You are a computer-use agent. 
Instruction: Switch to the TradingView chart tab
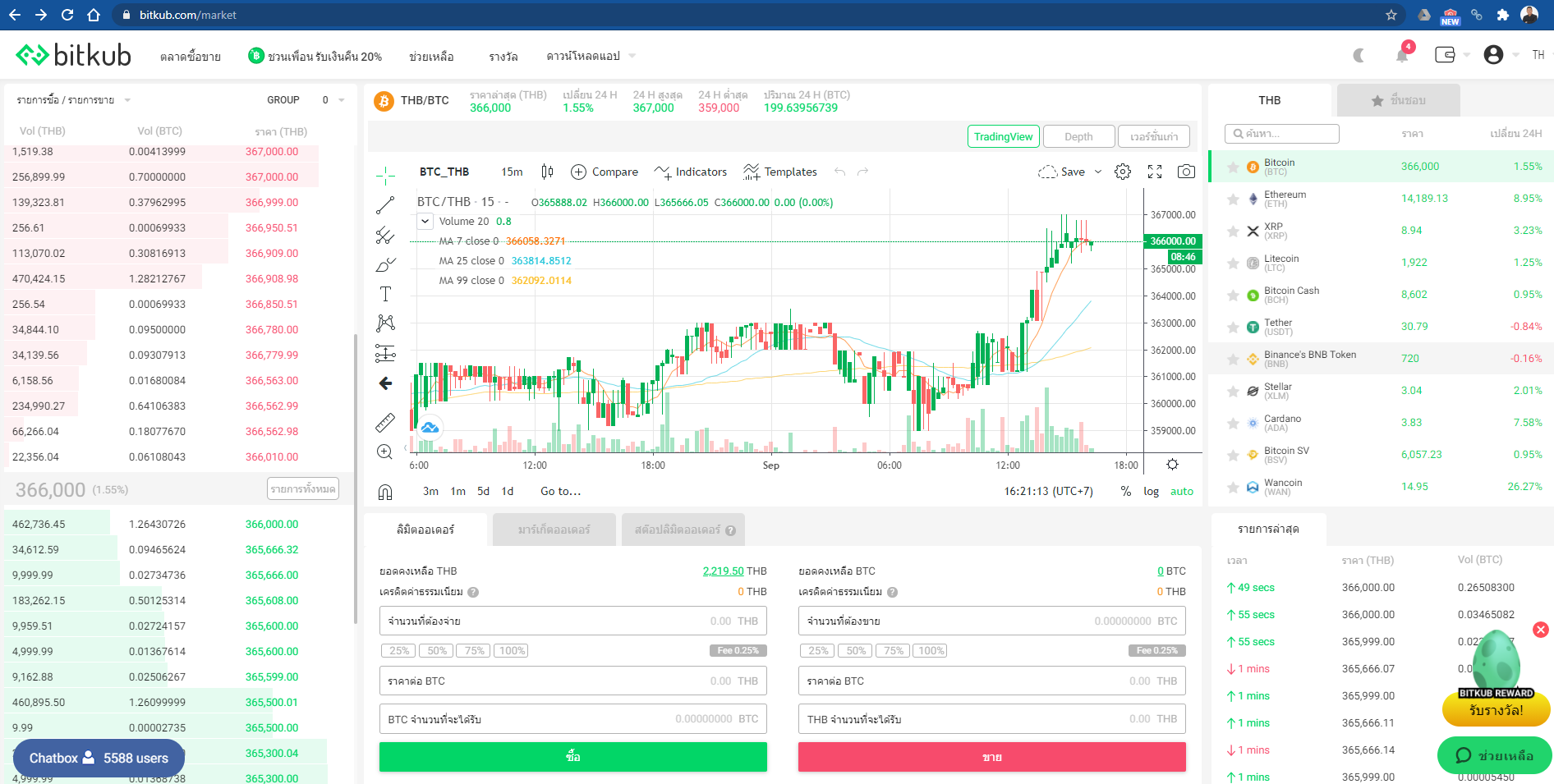(1004, 136)
